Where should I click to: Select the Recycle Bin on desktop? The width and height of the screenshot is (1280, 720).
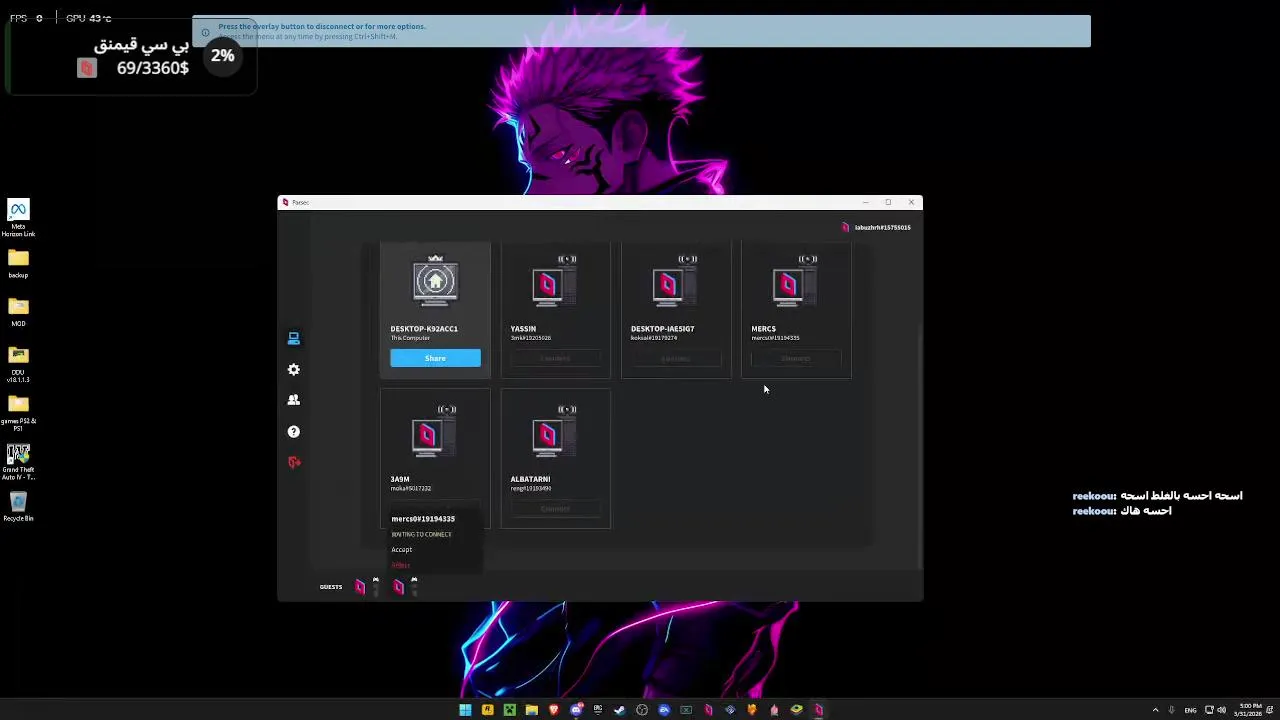pyautogui.click(x=18, y=506)
